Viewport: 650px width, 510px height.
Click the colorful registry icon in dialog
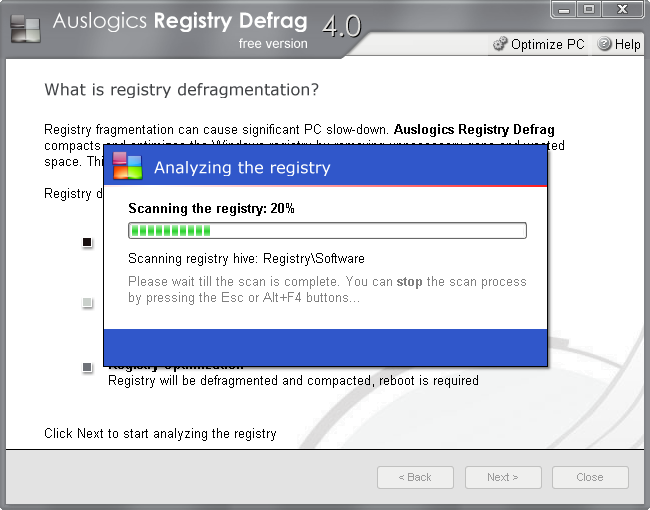click(x=127, y=166)
